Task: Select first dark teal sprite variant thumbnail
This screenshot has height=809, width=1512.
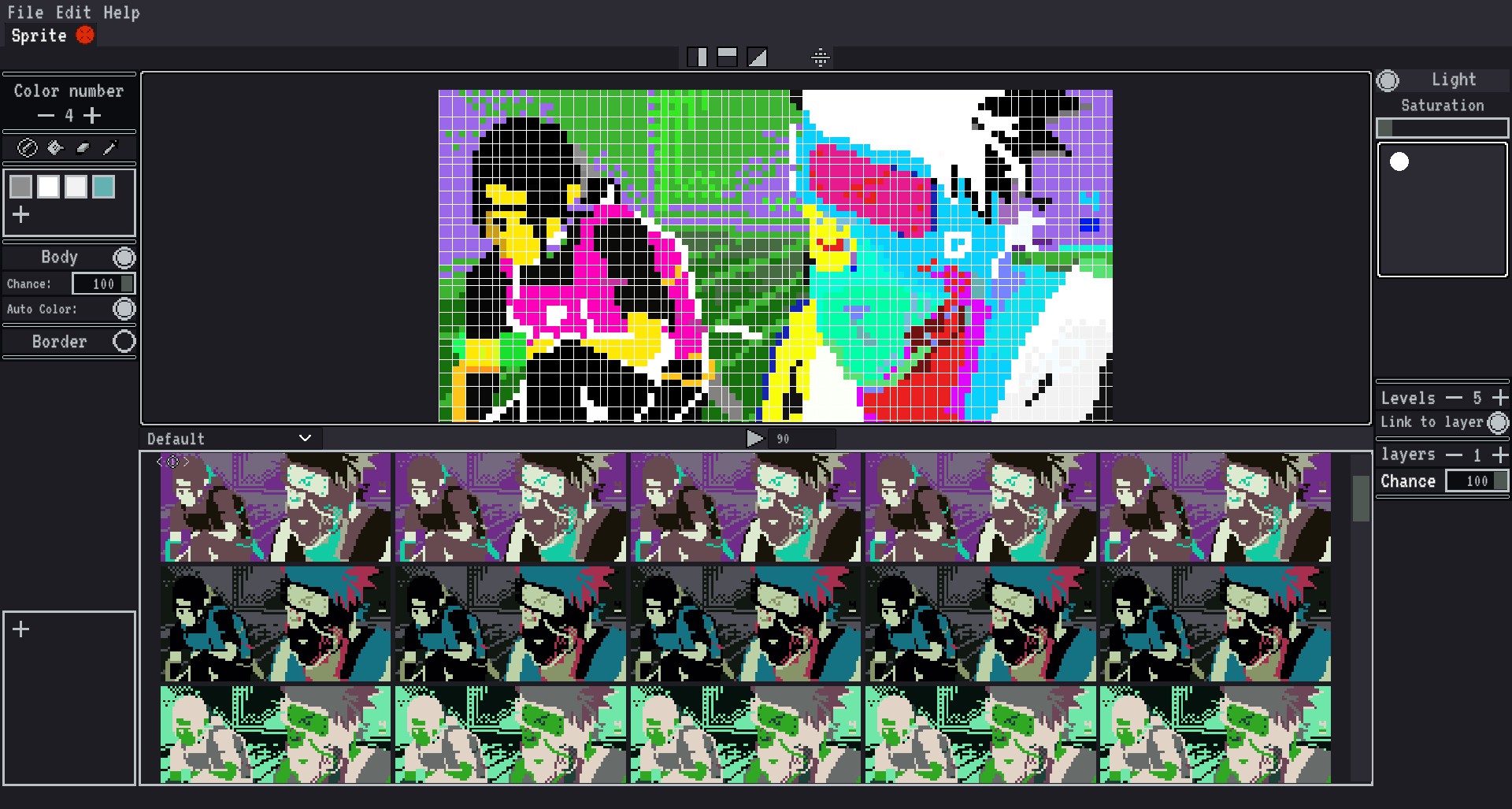Action: (x=276, y=624)
